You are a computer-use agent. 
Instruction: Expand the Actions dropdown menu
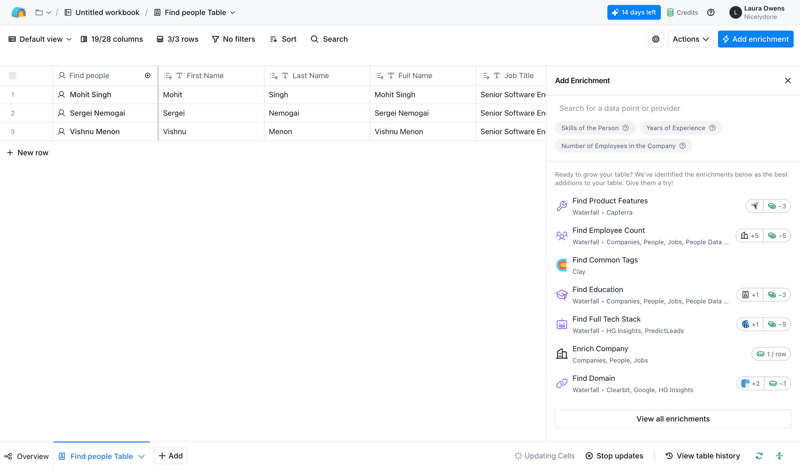pyautogui.click(x=690, y=39)
